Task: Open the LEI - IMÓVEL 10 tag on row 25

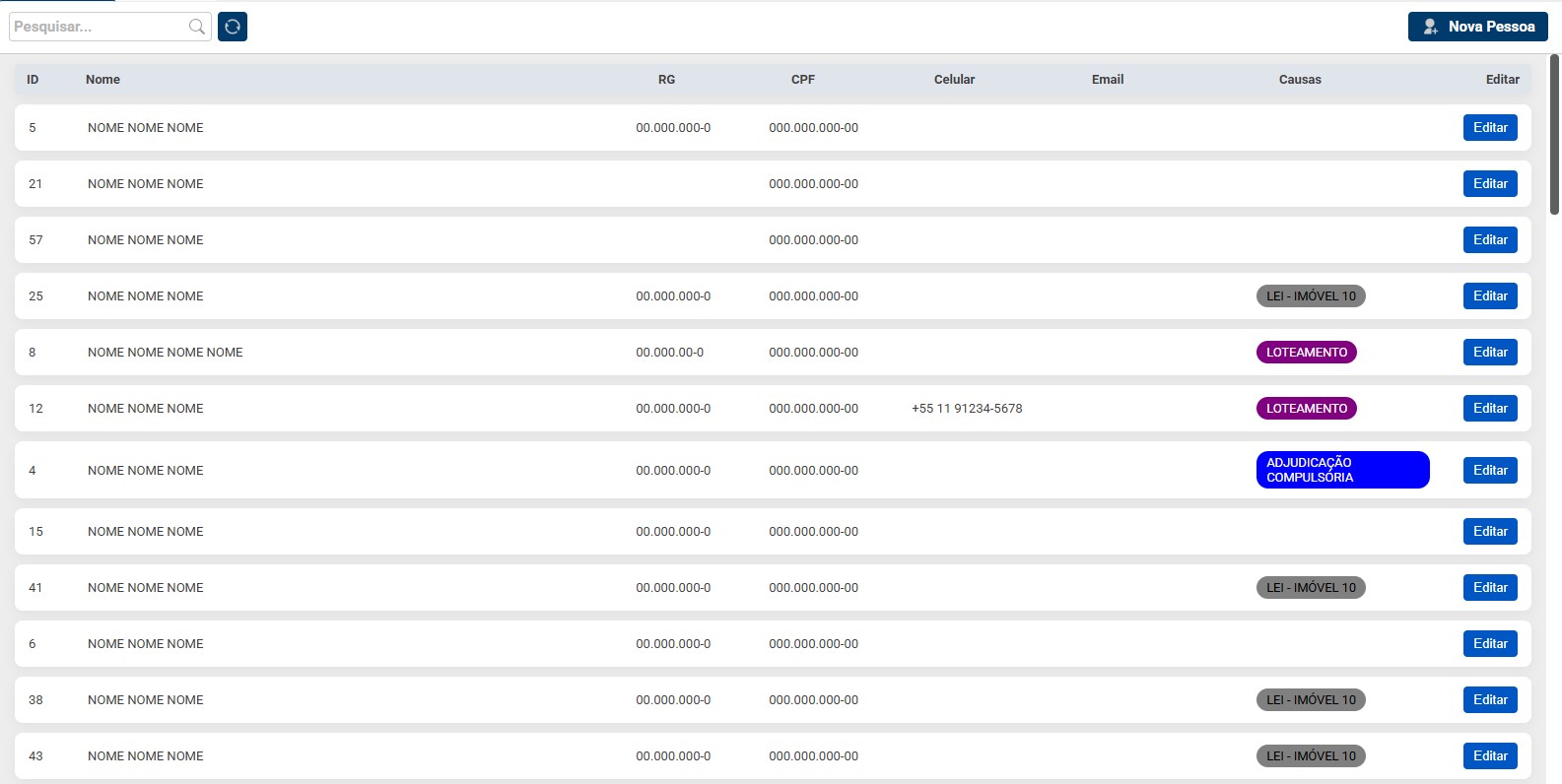Action: coord(1310,296)
